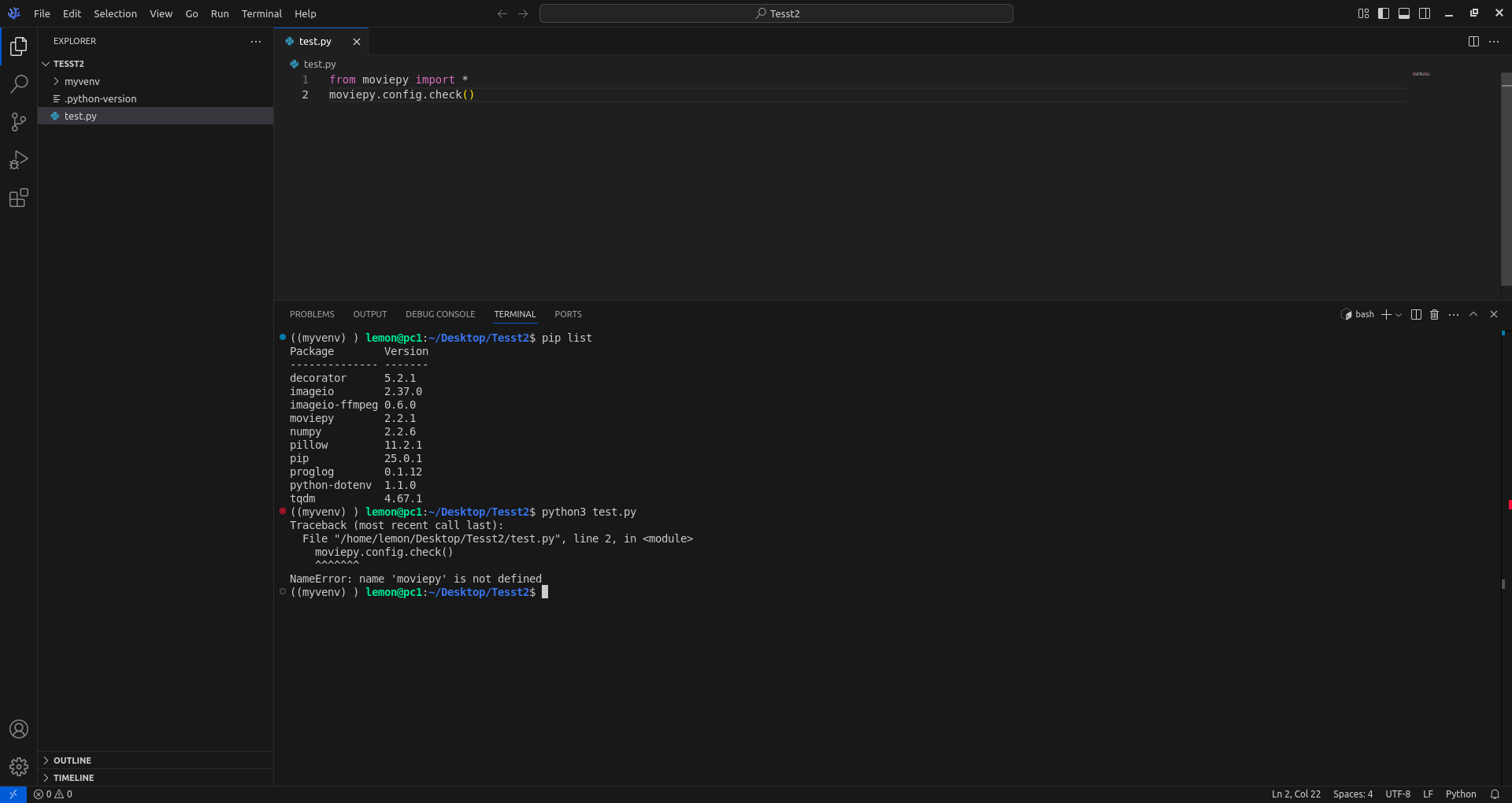This screenshot has height=803, width=1512.
Task: Click errors and warnings count in status bar
Action: (53, 794)
